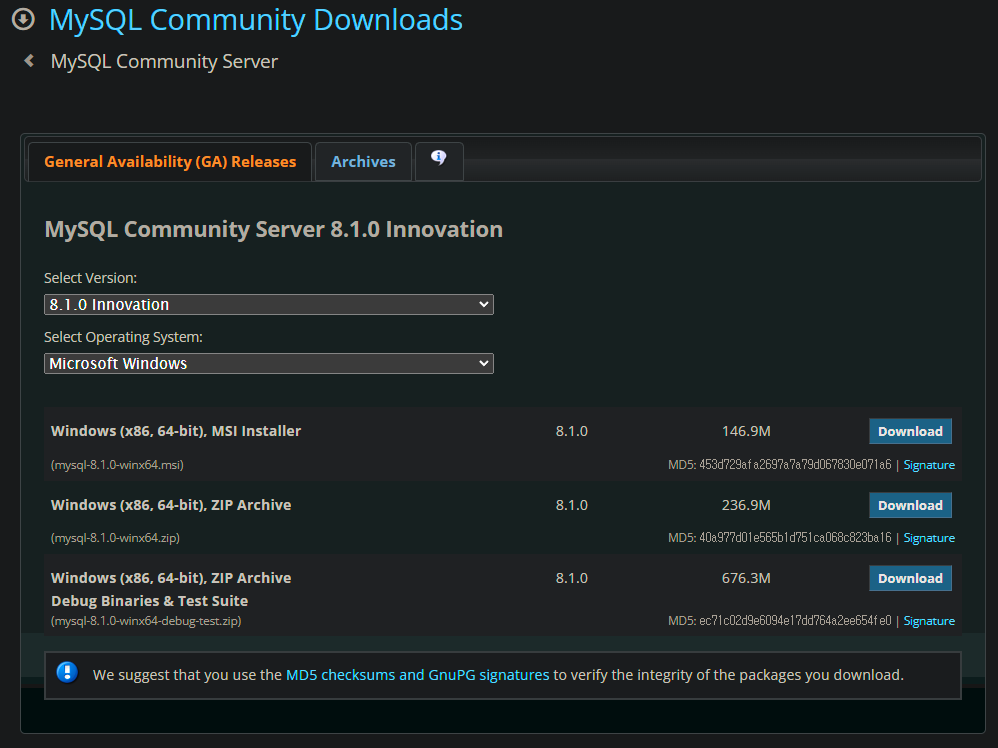
Task: Click heading MySQL Community Server 8.1.0 Innovation
Action: 274,229
